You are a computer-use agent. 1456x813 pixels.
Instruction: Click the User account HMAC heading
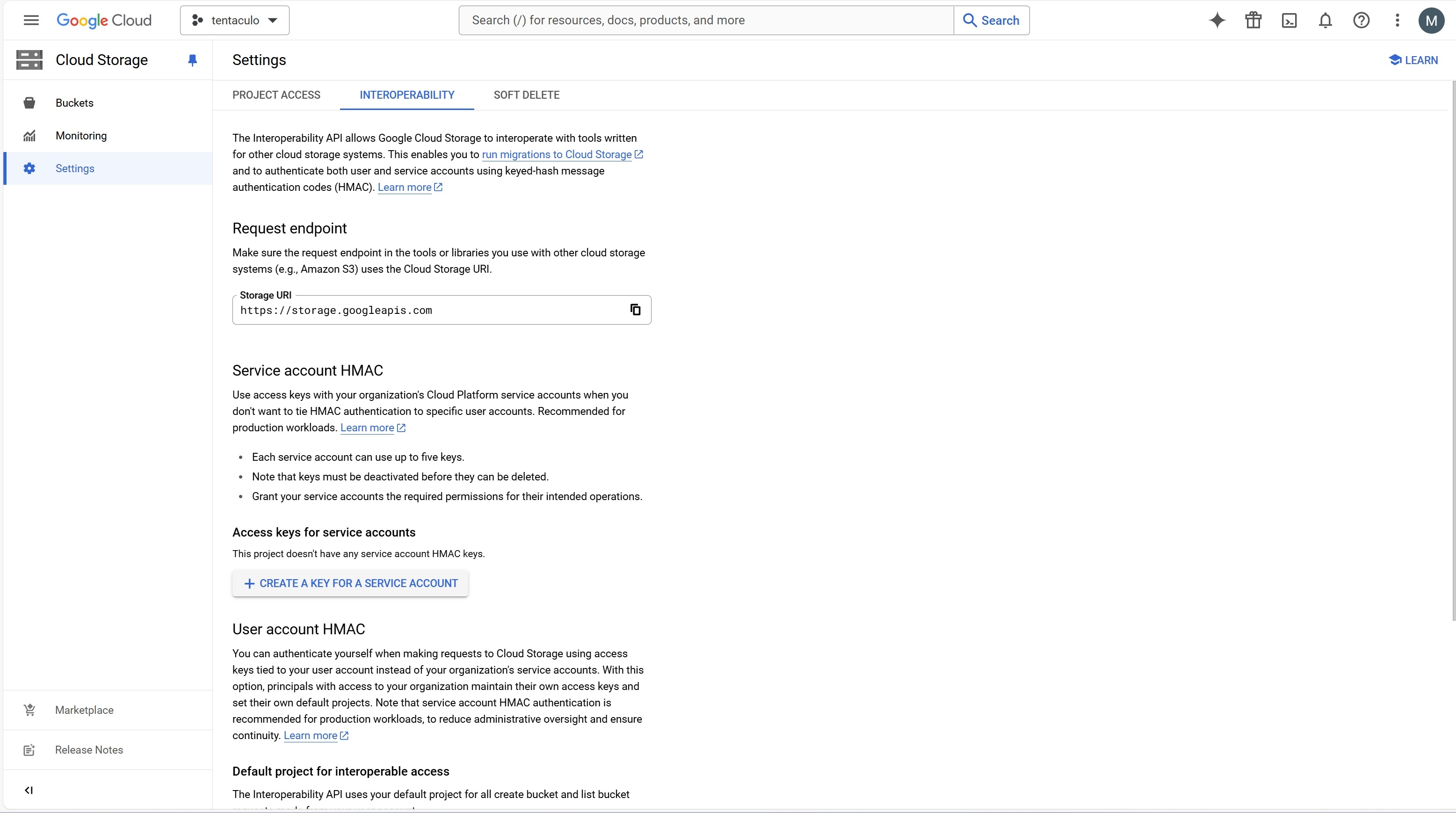click(298, 629)
